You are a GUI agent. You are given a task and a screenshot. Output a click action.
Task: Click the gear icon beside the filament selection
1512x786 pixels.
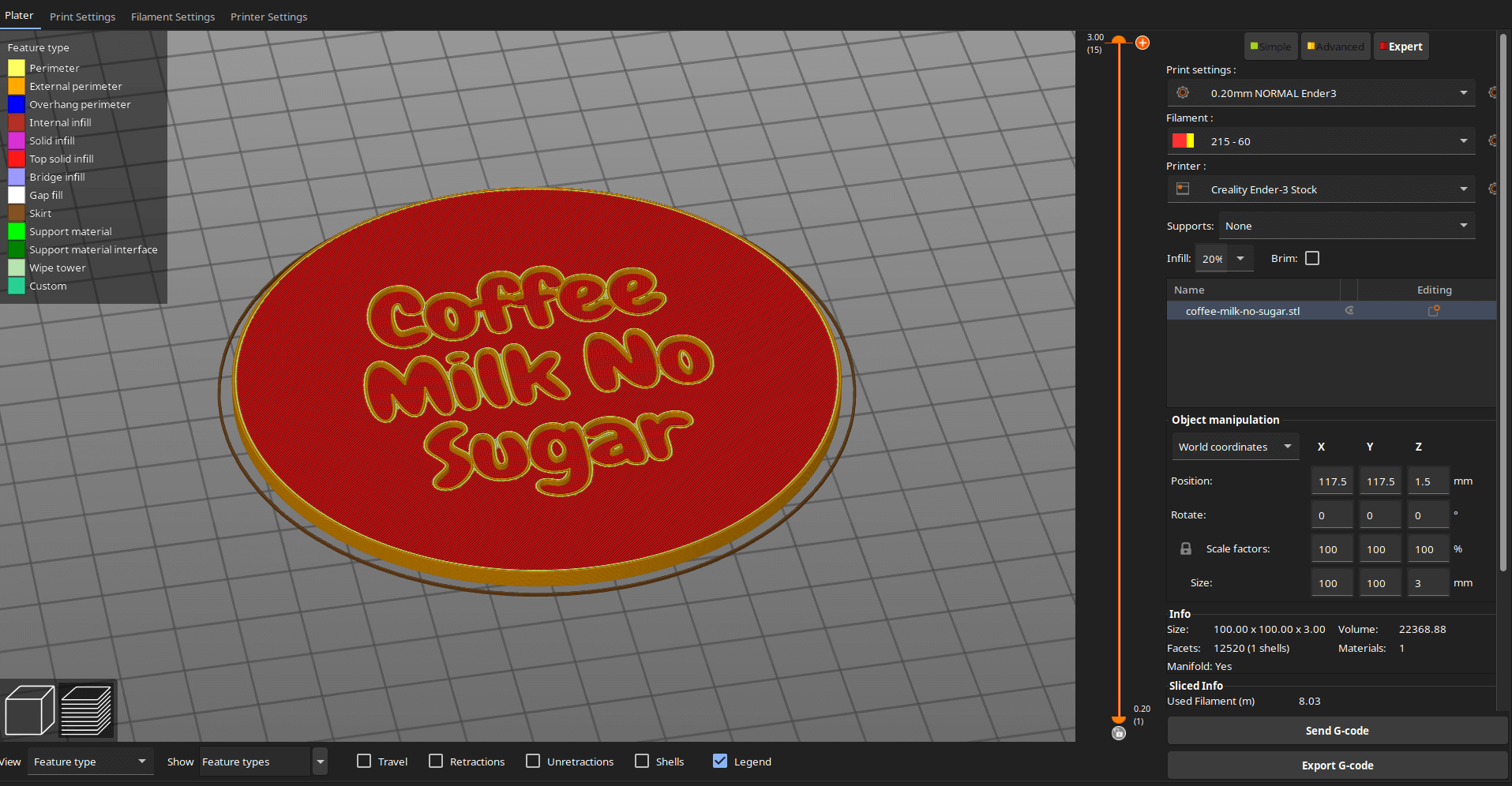[x=1493, y=140]
